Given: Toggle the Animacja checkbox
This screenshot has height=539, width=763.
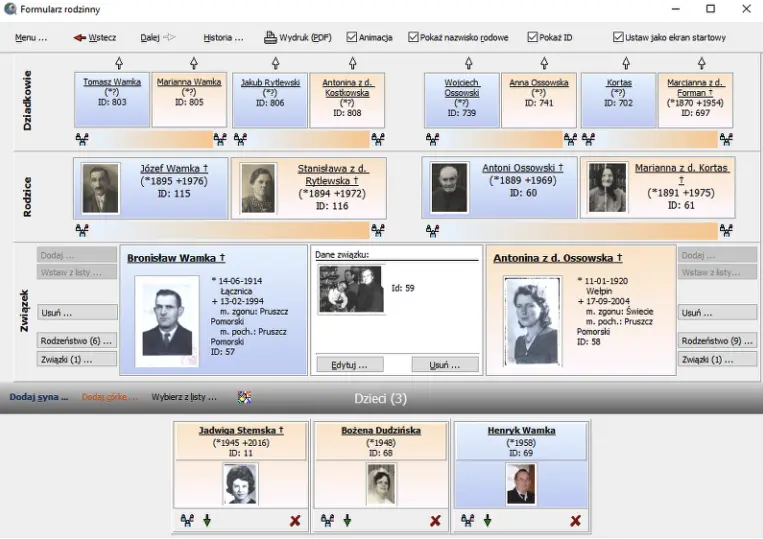Looking at the screenshot, I should click(x=352, y=38).
